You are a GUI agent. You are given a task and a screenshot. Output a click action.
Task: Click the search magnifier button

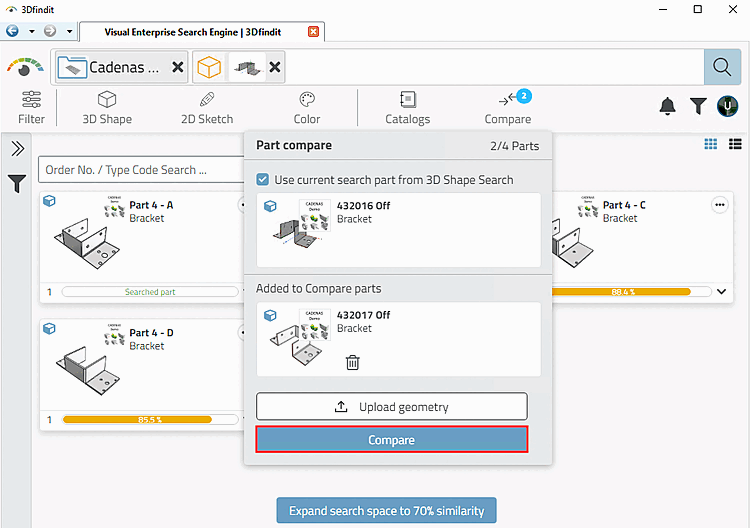[x=720, y=67]
